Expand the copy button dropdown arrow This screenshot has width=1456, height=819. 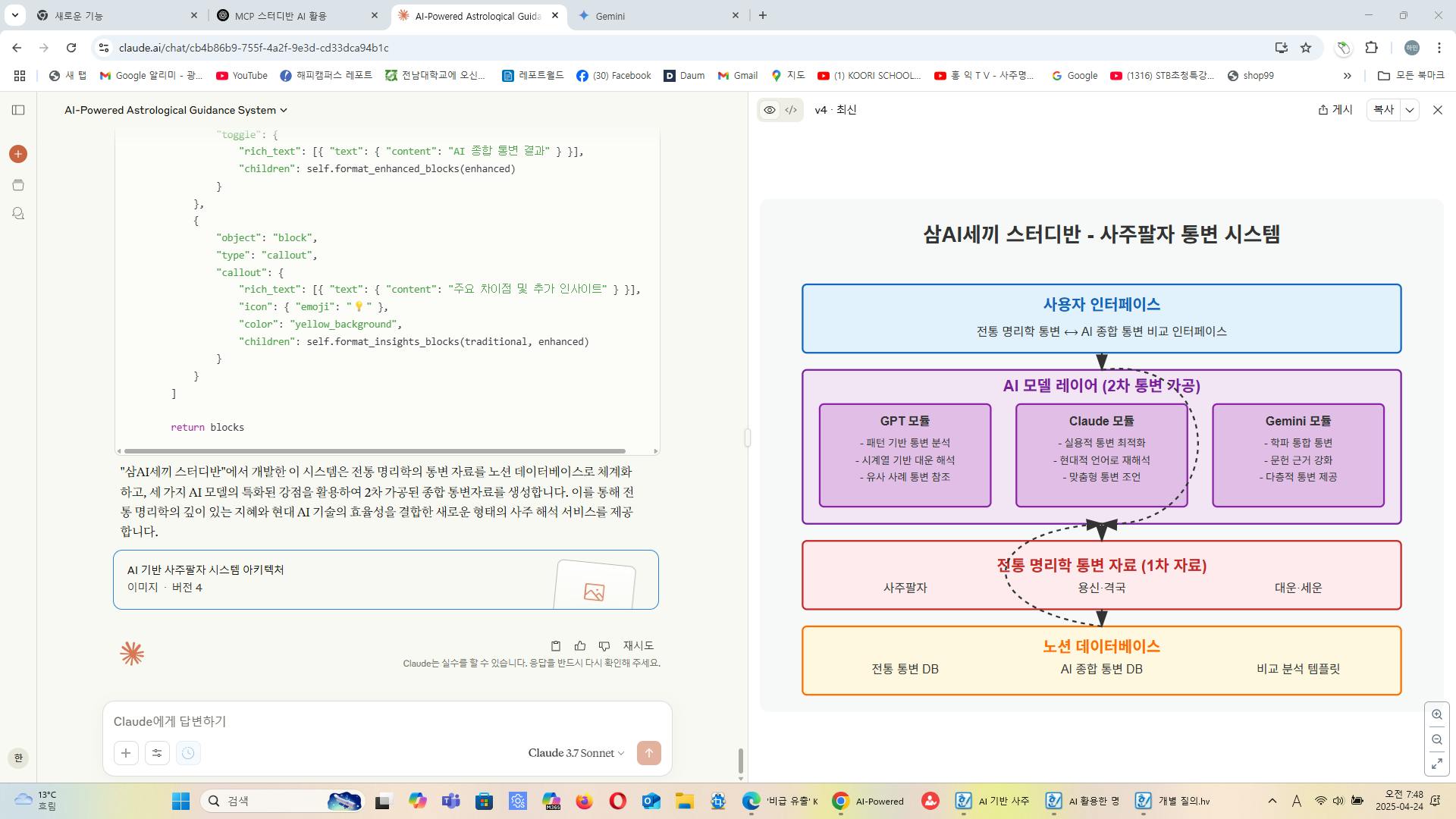coord(1410,110)
